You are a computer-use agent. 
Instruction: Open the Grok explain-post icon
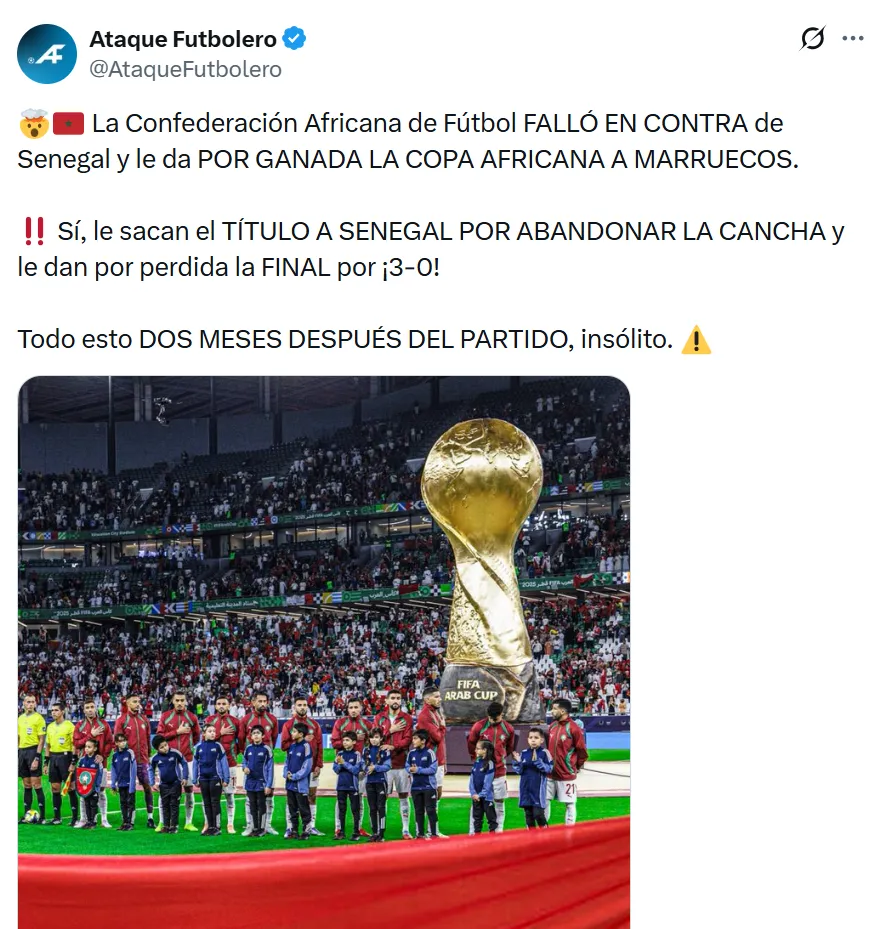point(812,39)
